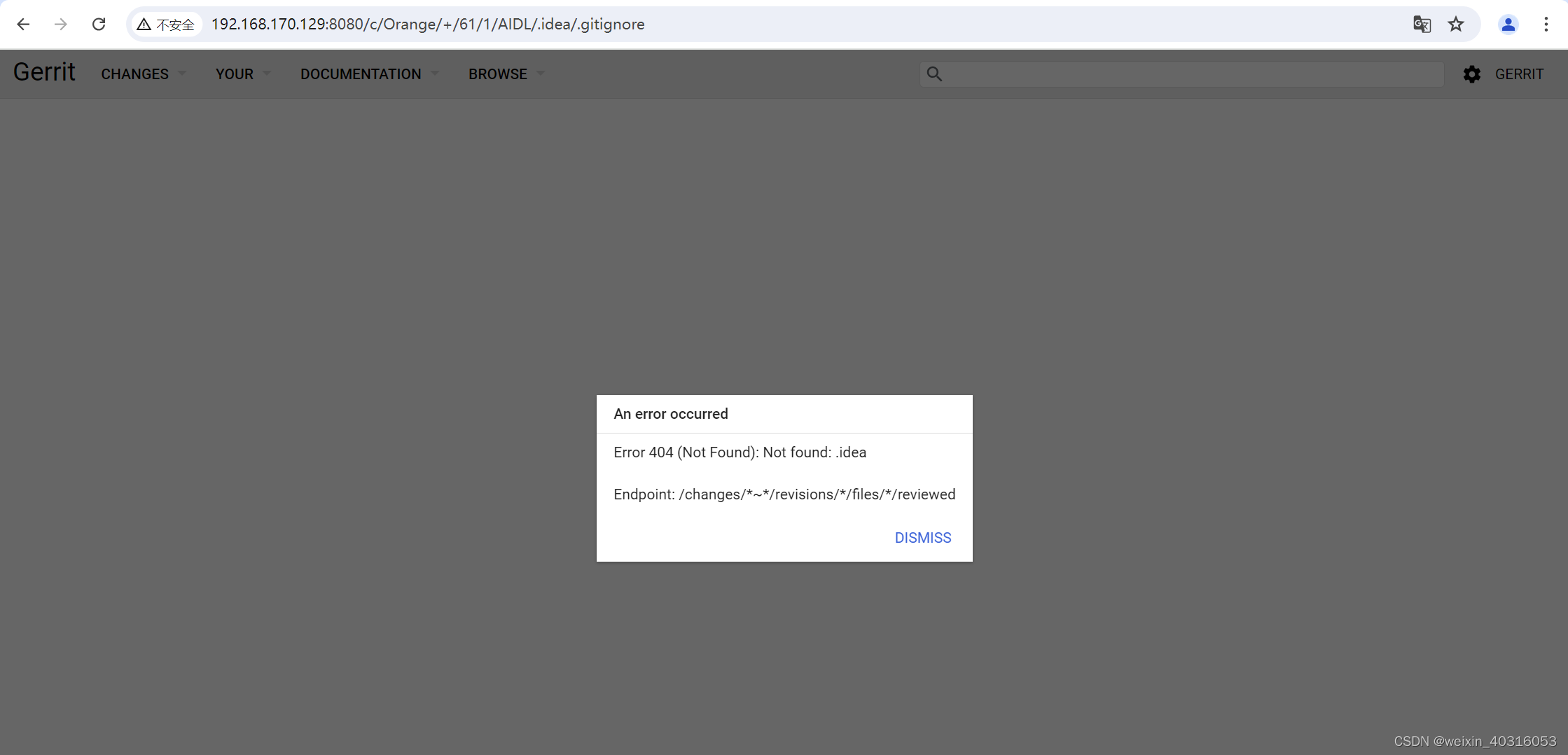Reload the page with the refresh icon
Viewport: 1568px width, 755px height.
pos(99,25)
